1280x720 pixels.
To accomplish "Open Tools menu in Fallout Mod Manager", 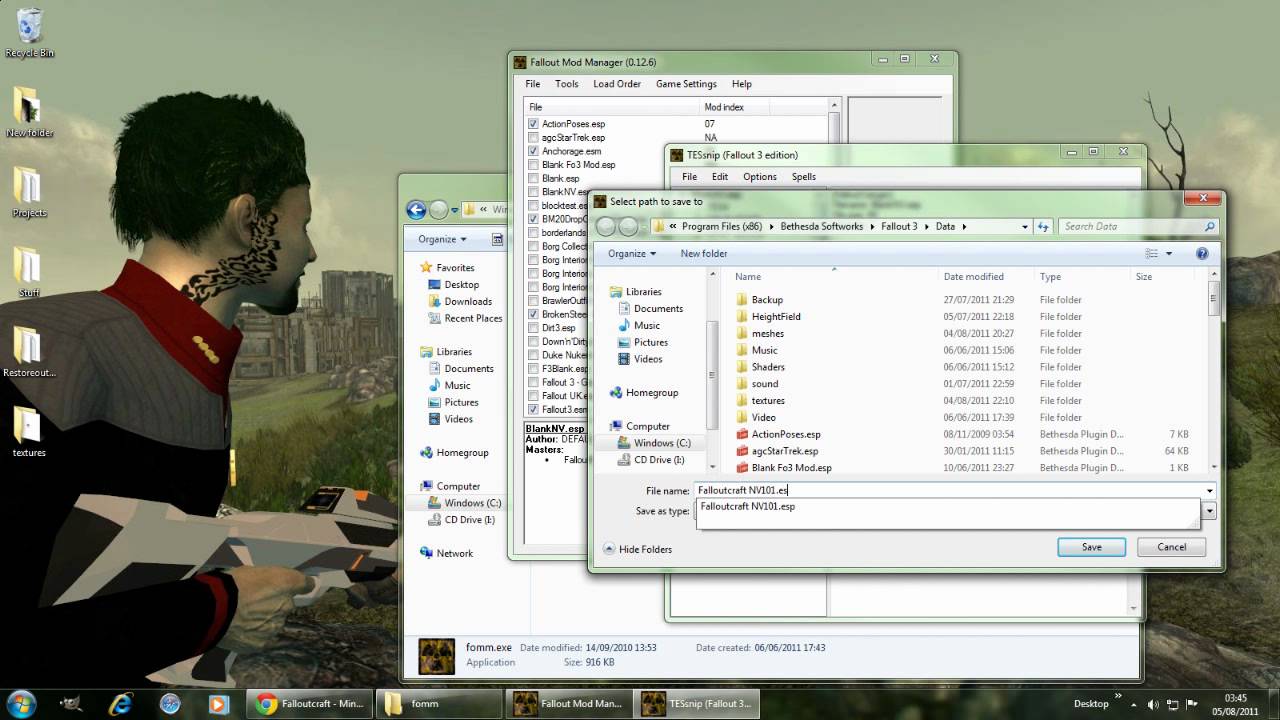I will point(567,84).
